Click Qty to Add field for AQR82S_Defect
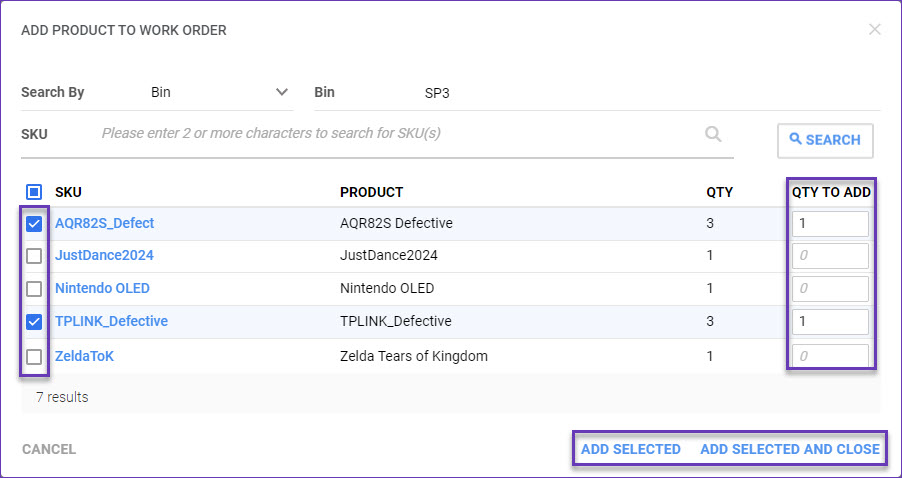Screen dimensions: 902x478 click(829, 224)
